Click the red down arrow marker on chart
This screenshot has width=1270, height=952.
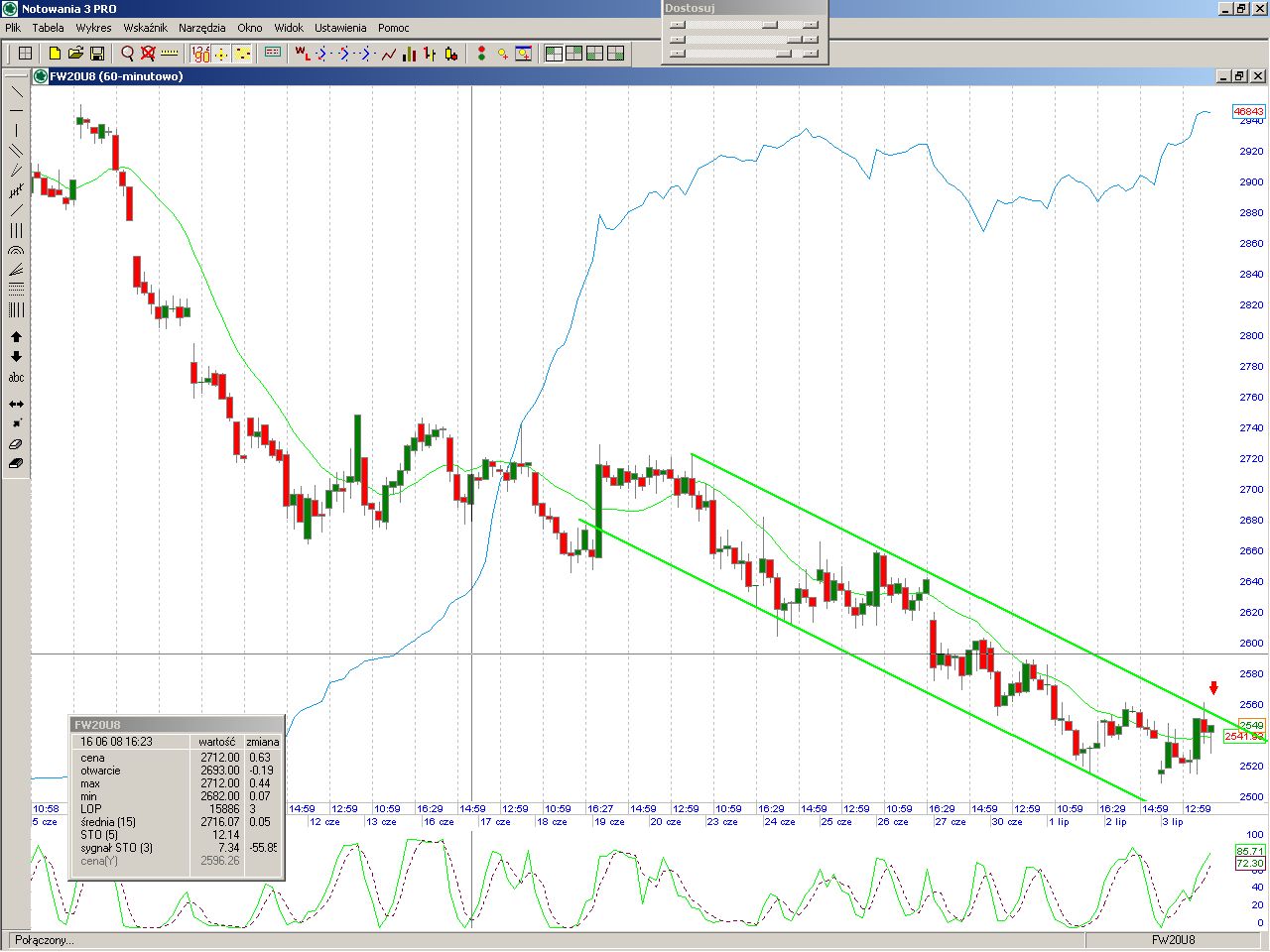click(1212, 688)
